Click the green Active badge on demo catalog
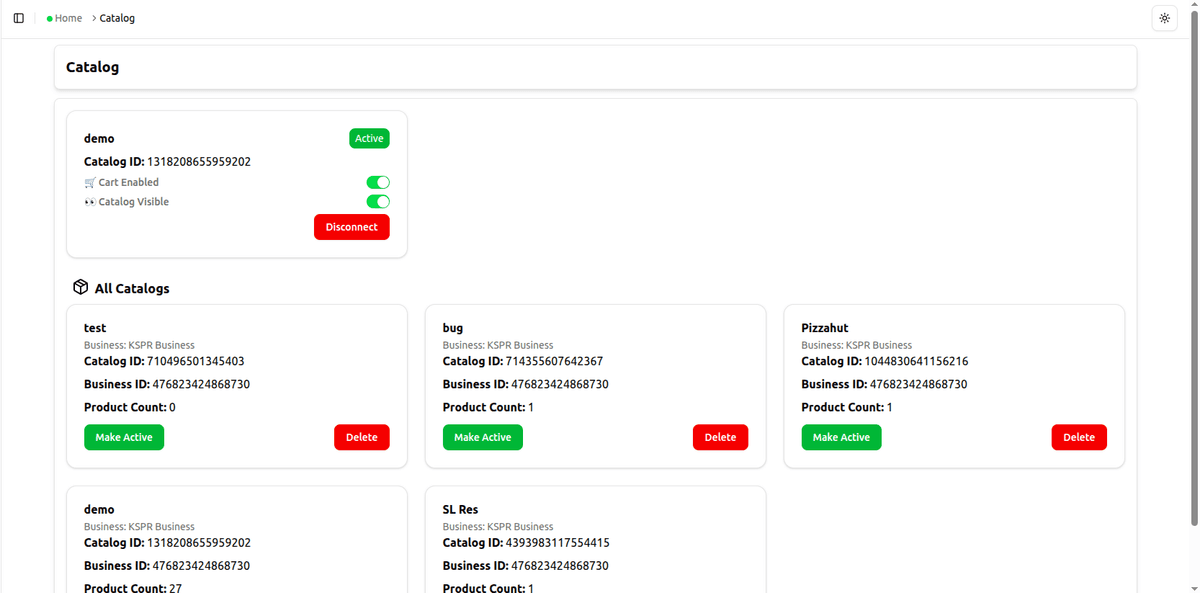This screenshot has height=593, width=1200. 369,138
